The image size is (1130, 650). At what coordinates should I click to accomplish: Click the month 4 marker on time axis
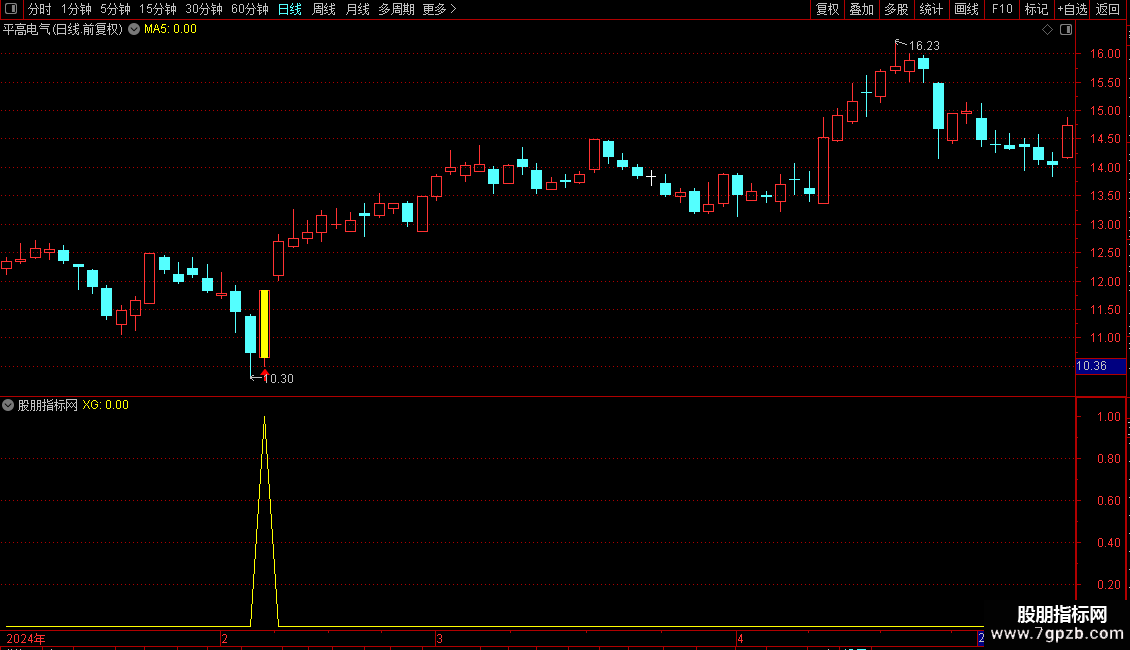[740, 639]
